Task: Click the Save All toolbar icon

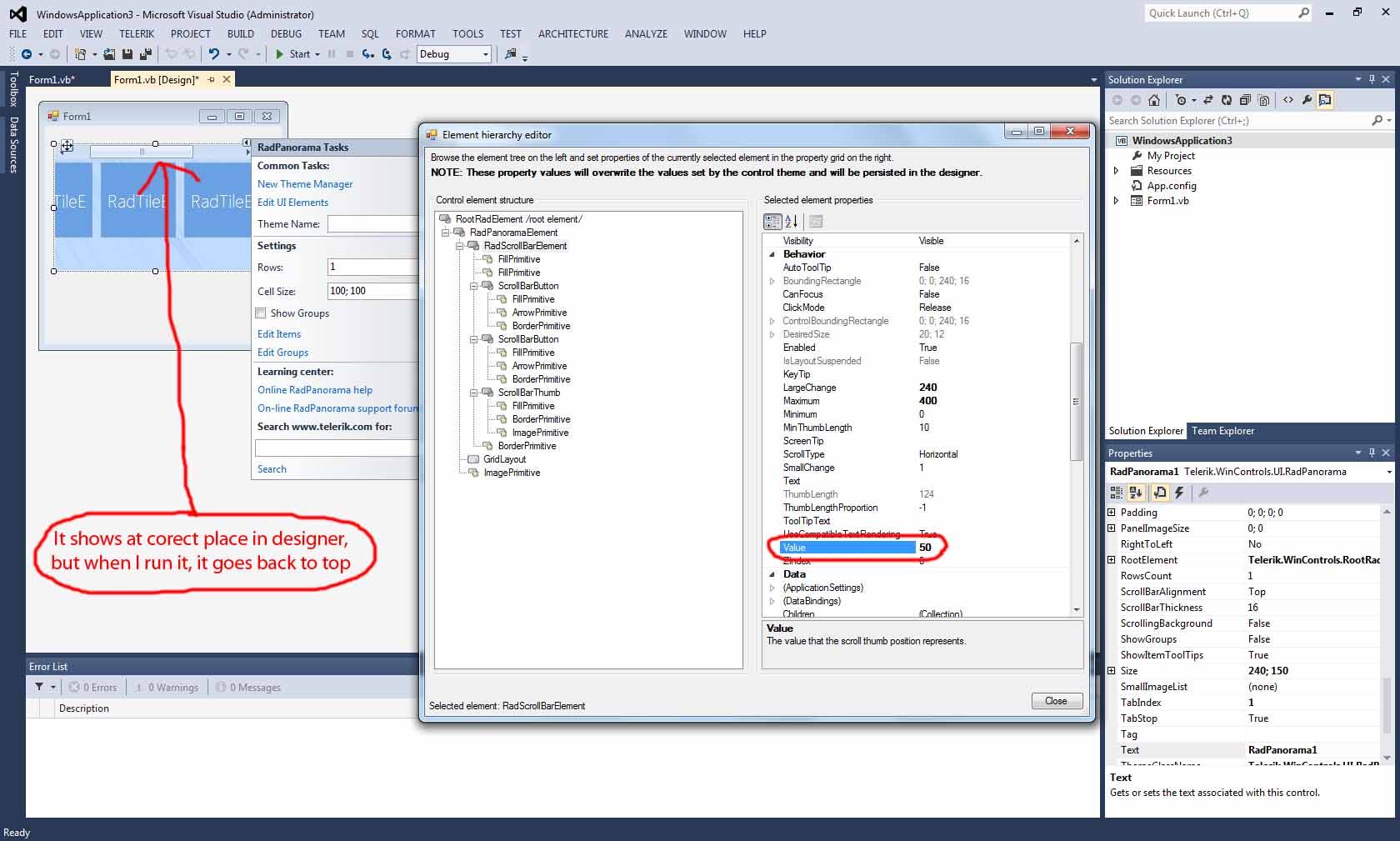Action: click(x=146, y=54)
